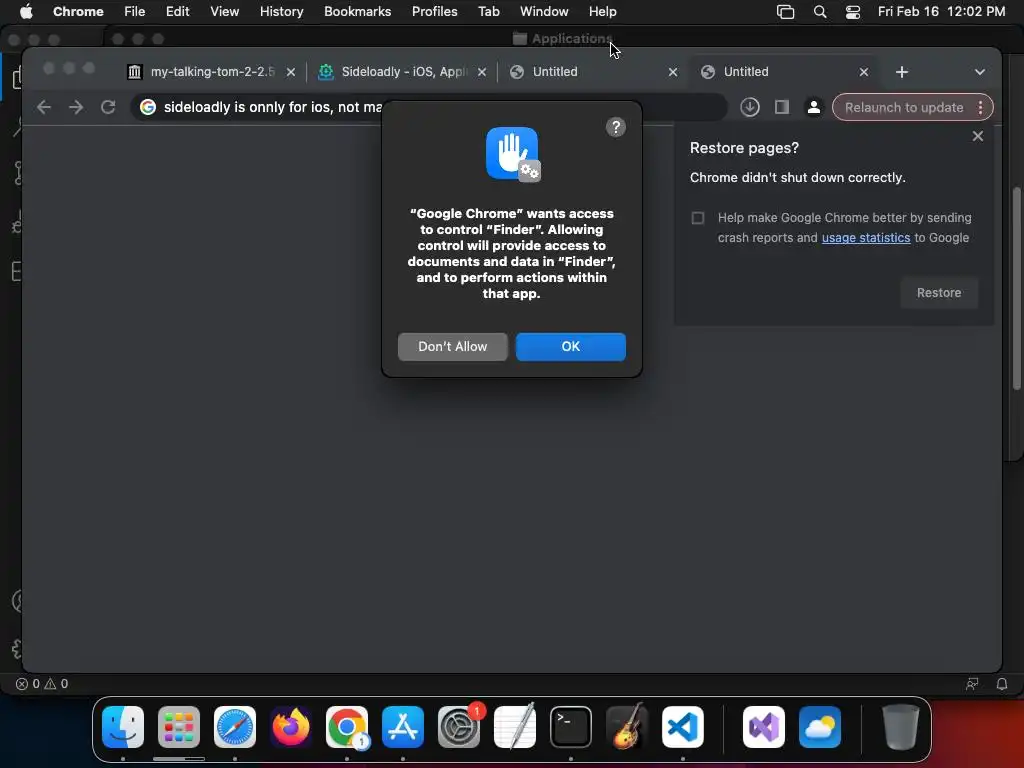Image resolution: width=1024 pixels, height=768 pixels.
Task: Click the Stage Manager menu bar icon
Action: (785, 12)
